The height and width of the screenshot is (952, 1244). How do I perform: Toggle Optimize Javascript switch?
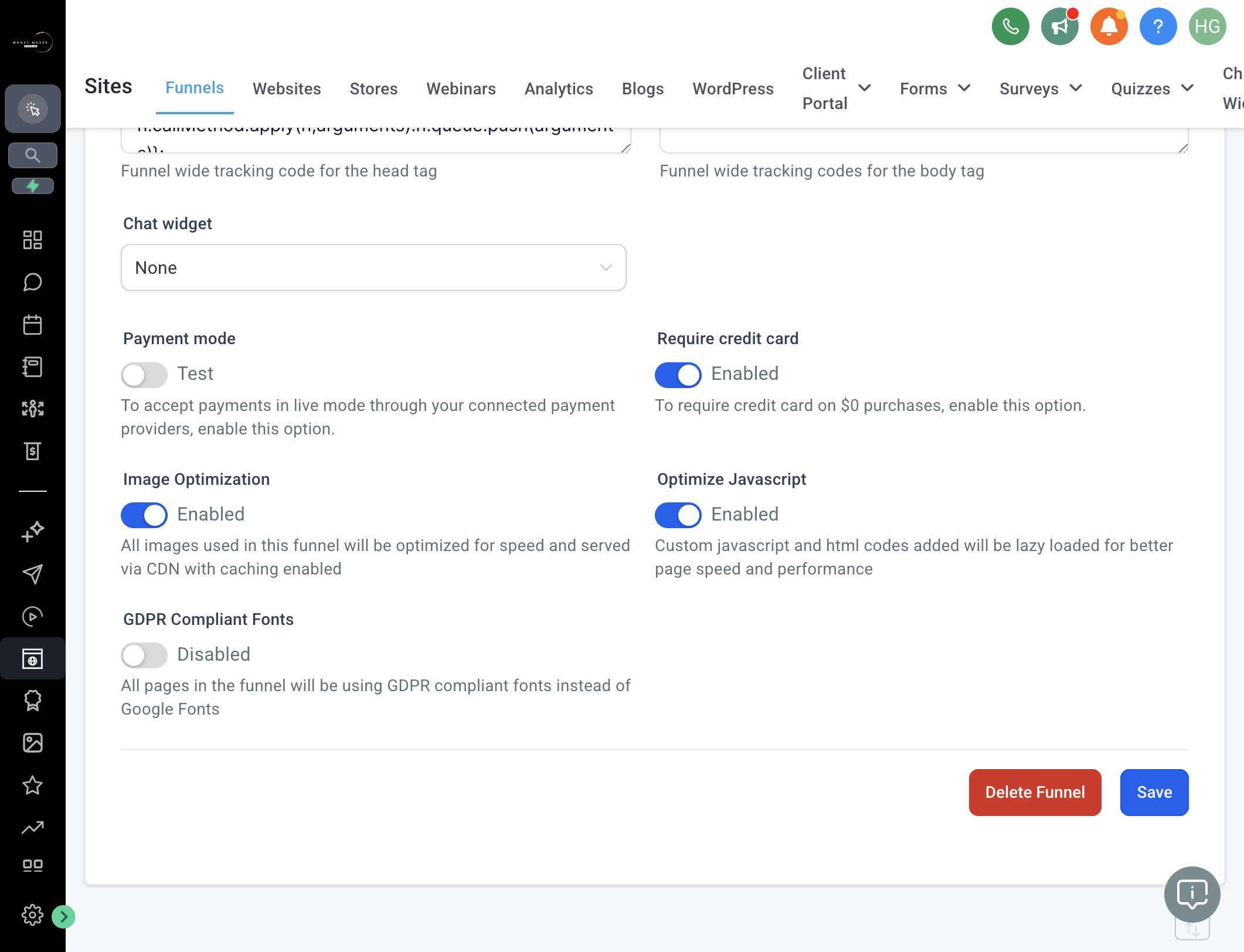(678, 515)
